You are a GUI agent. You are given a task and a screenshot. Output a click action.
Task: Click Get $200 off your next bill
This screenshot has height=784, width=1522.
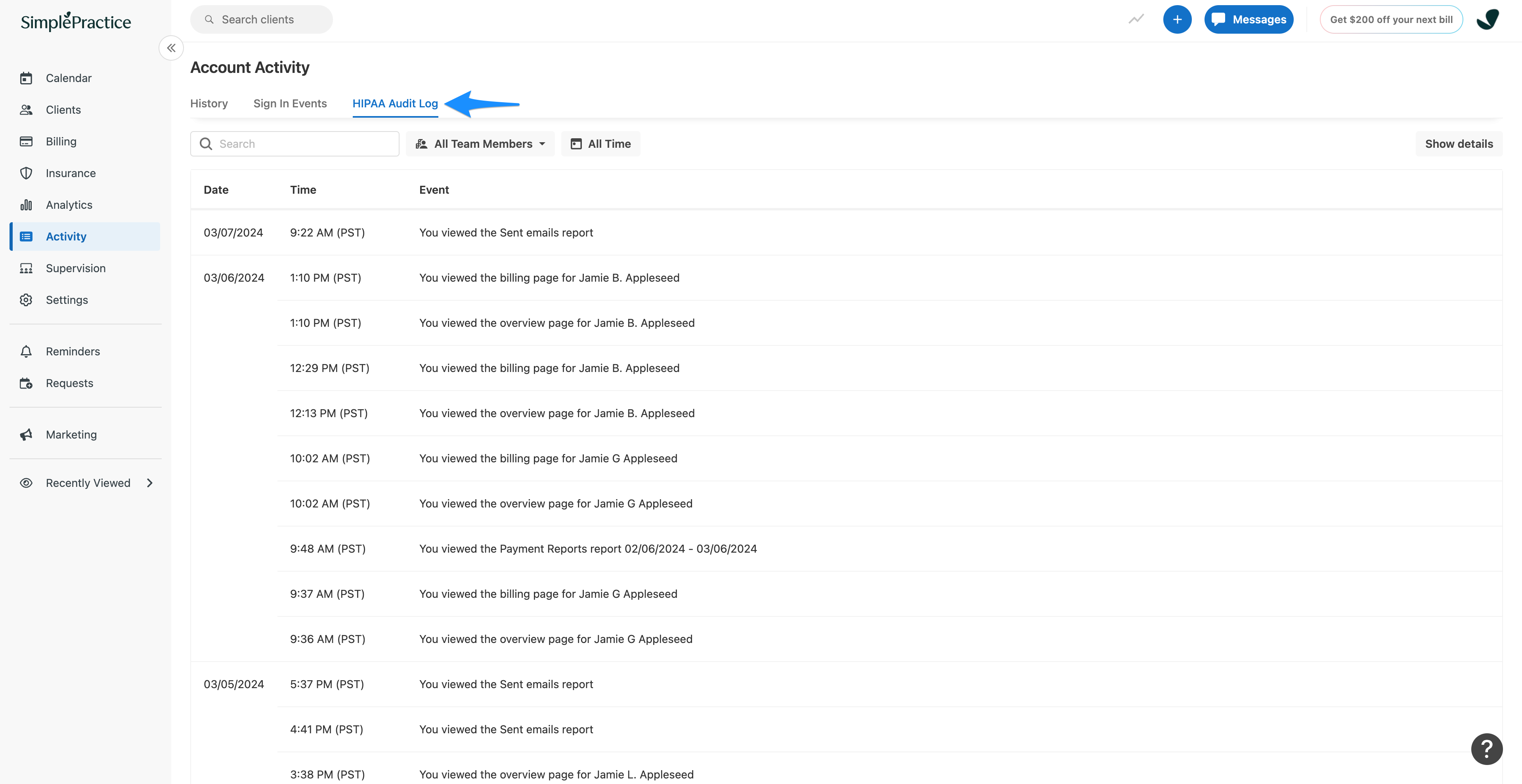pos(1391,19)
